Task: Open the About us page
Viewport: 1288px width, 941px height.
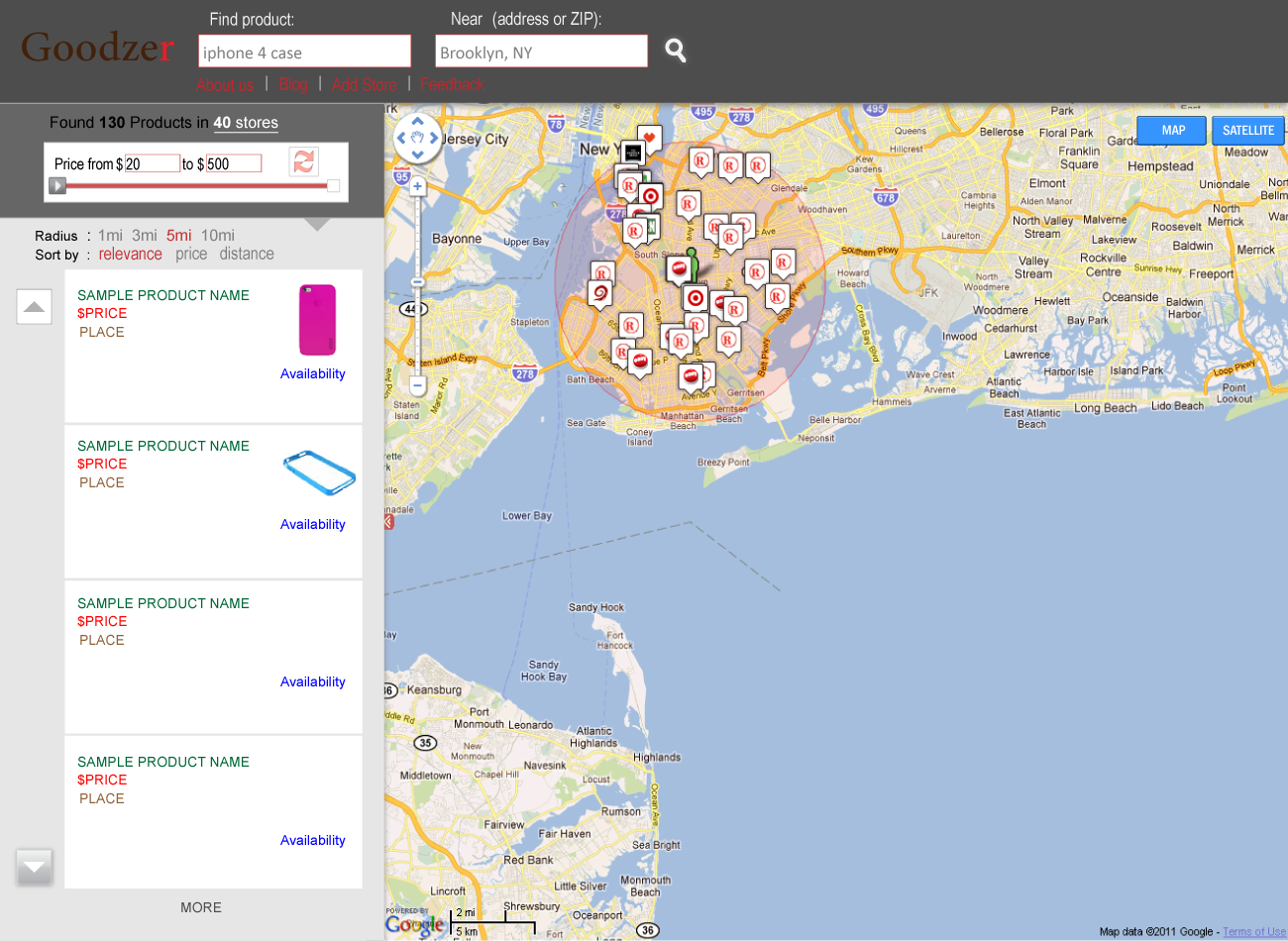Action: pos(225,85)
